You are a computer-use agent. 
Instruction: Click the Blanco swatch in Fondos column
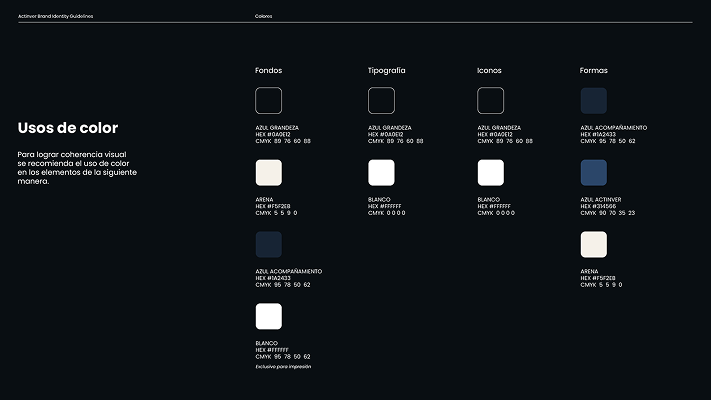268,316
